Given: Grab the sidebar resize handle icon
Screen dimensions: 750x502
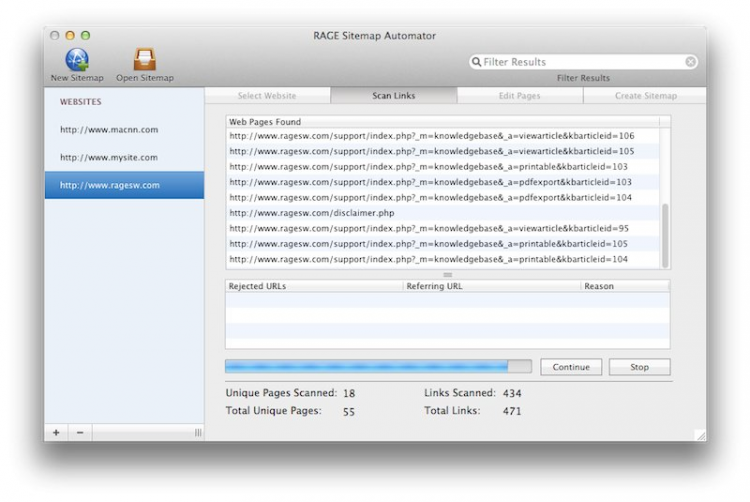Looking at the screenshot, I should click(x=198, y=433).
